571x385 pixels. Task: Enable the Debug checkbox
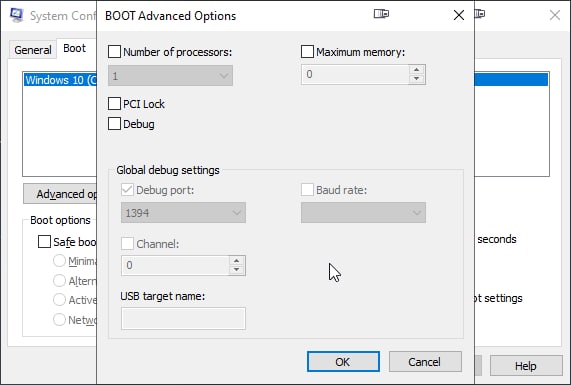coord(114,124)
